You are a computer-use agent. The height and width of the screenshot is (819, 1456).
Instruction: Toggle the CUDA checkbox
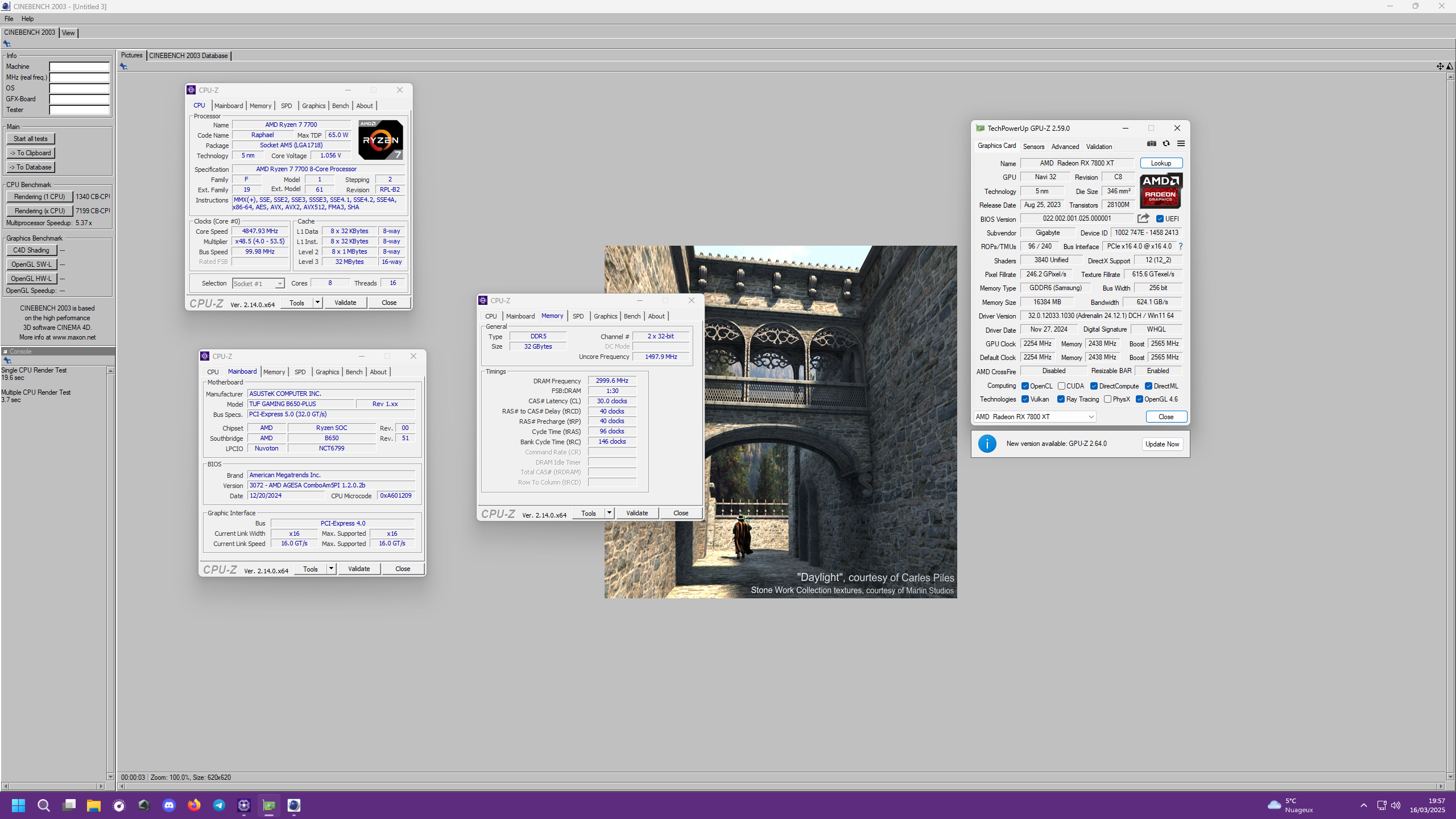[x=1061, y=386]
